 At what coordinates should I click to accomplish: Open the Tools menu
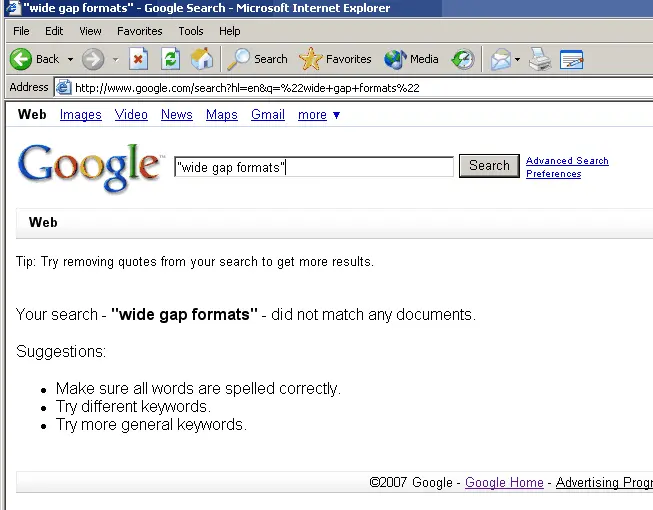[x=191, y=31]
